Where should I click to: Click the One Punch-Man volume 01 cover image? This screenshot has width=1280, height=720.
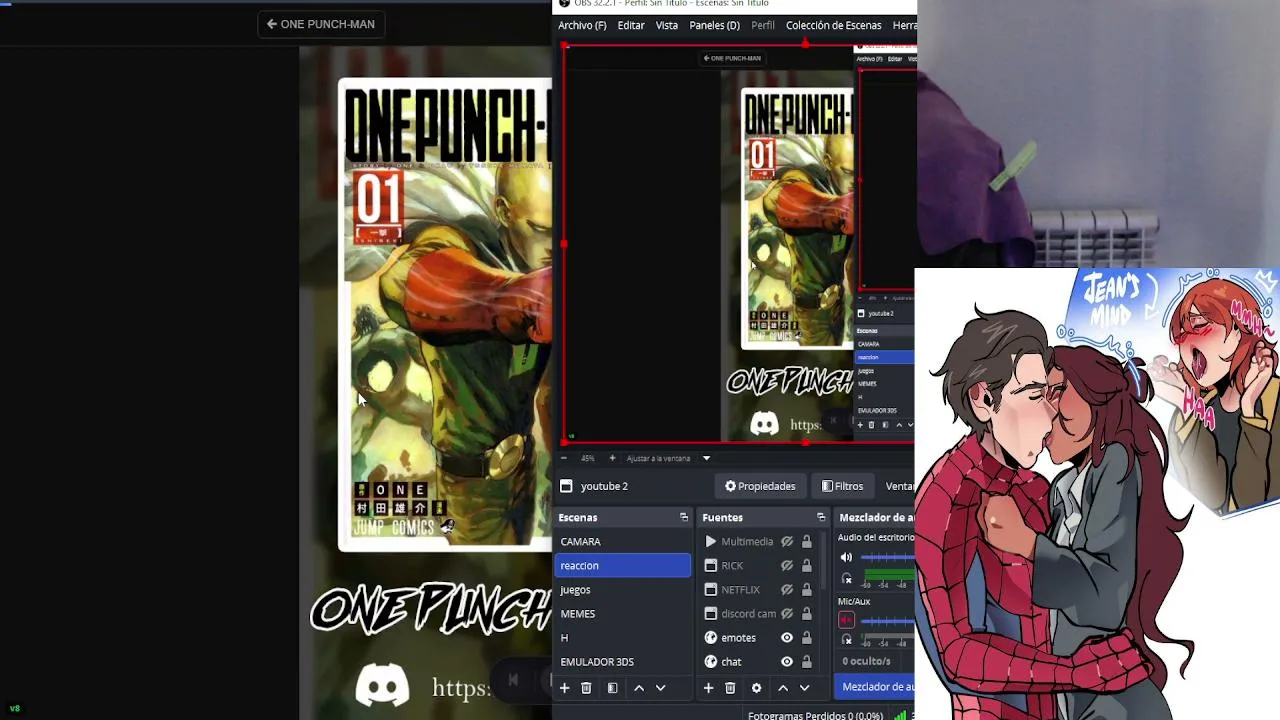tap(445, 314)
